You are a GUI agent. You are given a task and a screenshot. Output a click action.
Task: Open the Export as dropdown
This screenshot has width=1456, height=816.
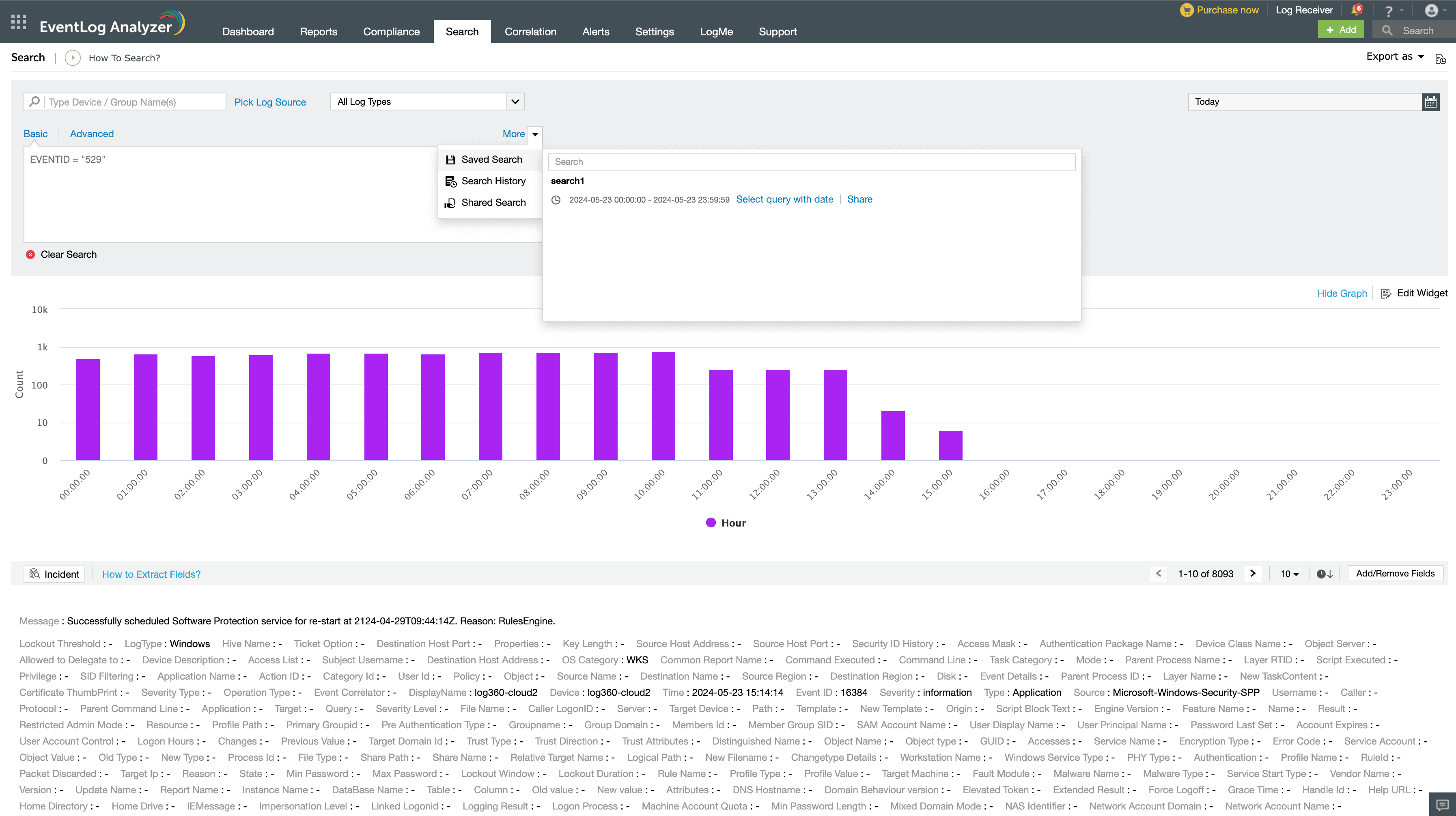[x=1395, y=56]
